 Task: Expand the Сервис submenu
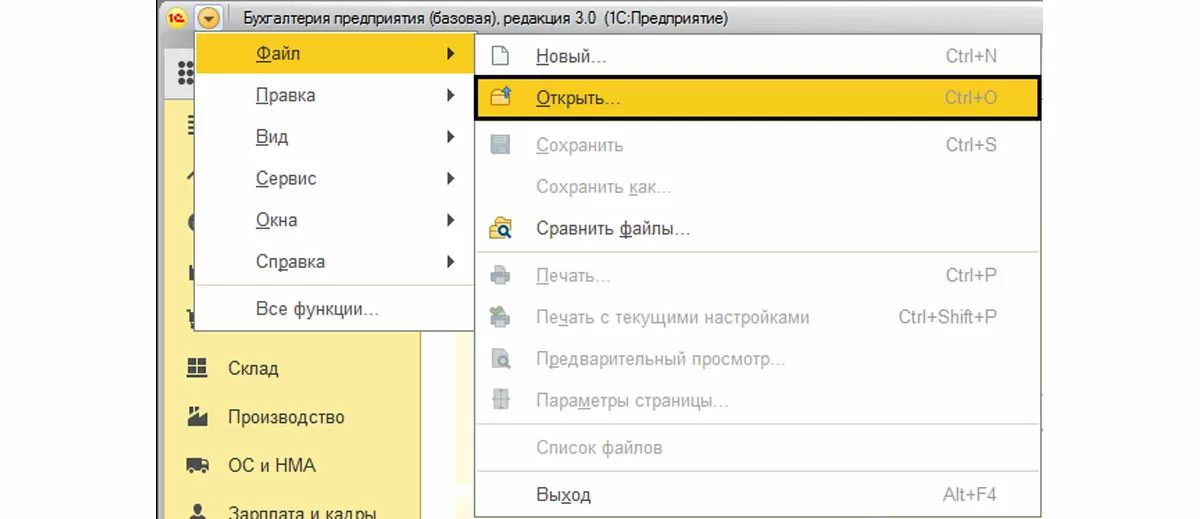286,179
